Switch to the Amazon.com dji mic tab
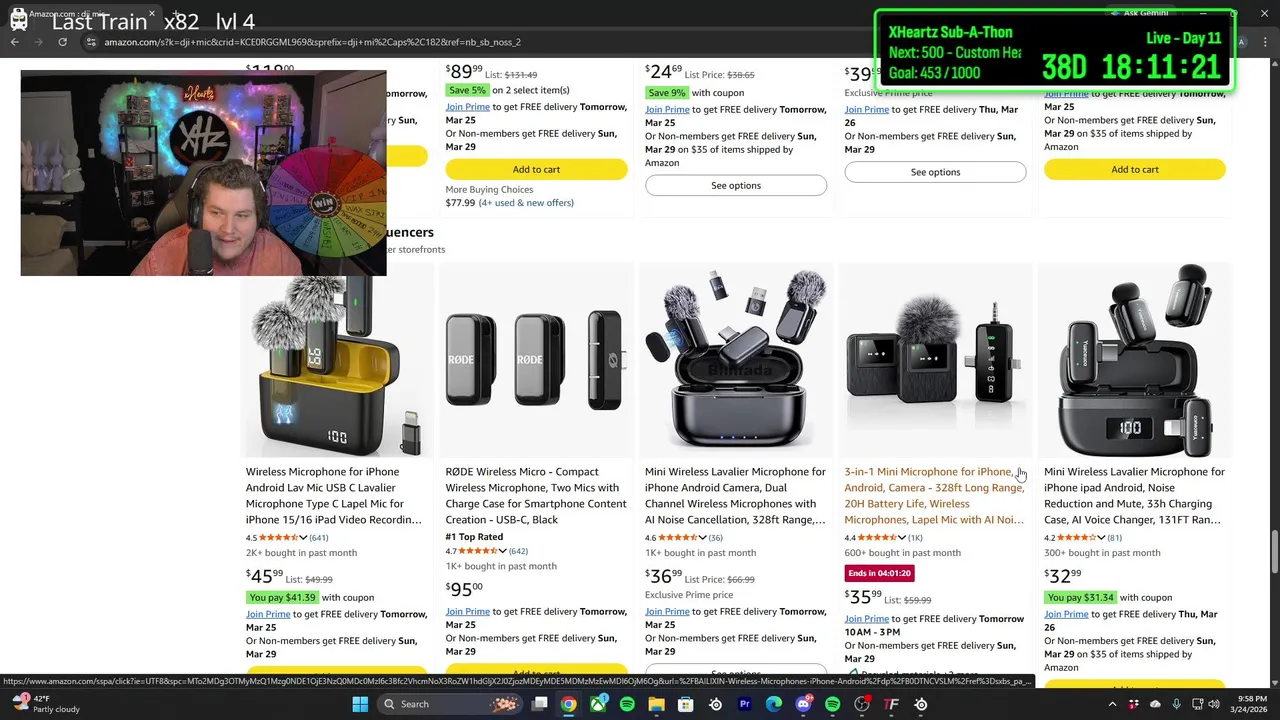The height and width of the screenshot is (720, 1280). click(x=85, y=14)
